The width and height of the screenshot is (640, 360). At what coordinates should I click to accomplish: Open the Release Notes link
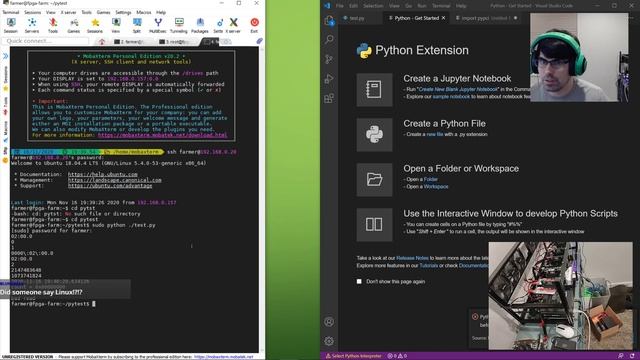(412, 258)
